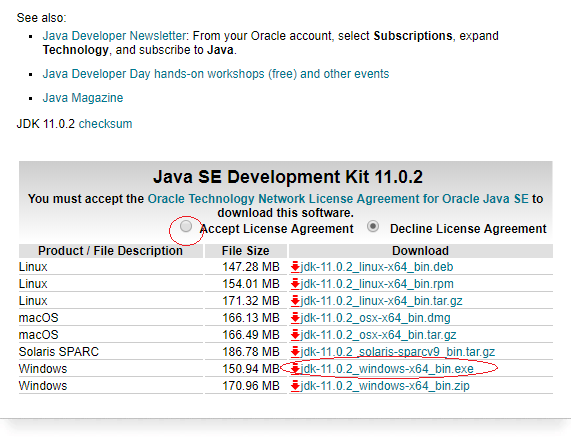The image size is (571, 437).
Task: Click download arrow icon for windows-x64_bin.exe
Action: 295,369
